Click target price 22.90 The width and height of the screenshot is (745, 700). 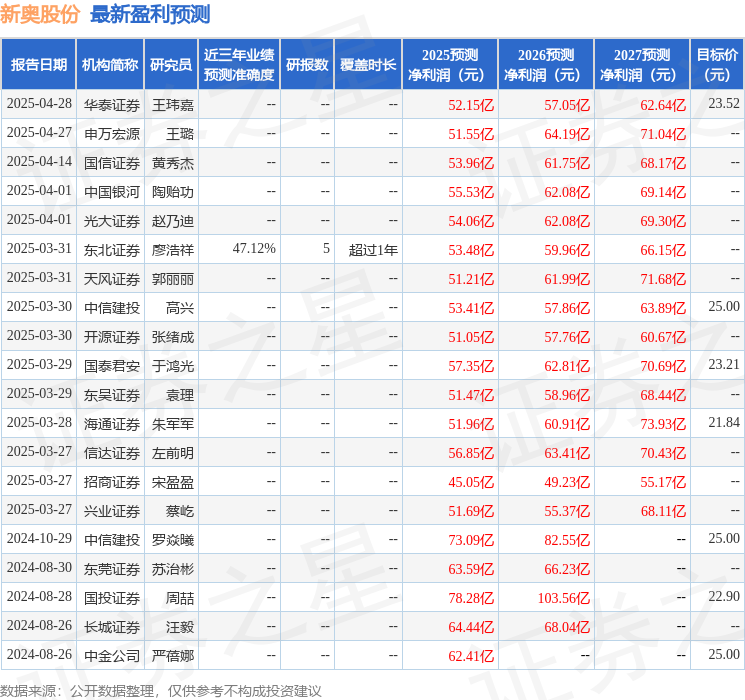point(724,596)
